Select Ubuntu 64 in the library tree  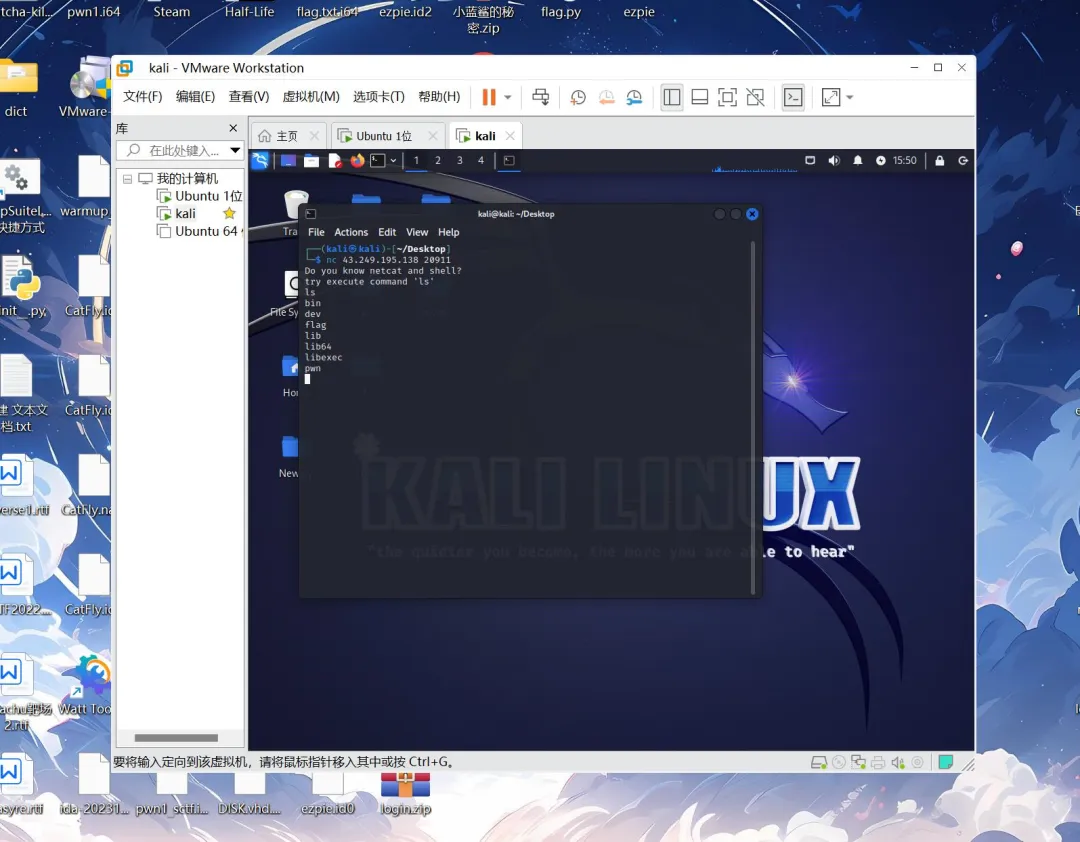198,232
